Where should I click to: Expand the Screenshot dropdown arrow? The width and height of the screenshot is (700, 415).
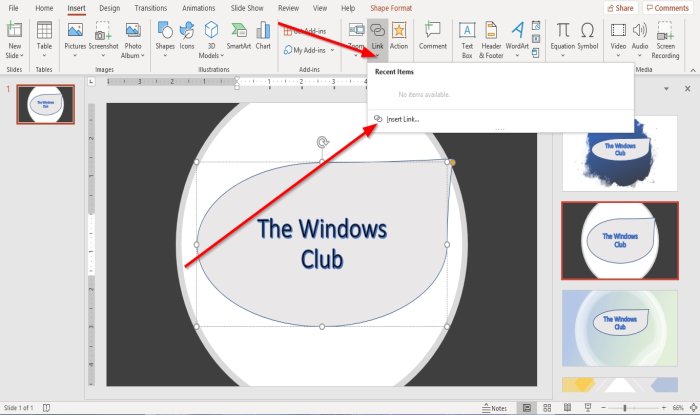[103, 56]
